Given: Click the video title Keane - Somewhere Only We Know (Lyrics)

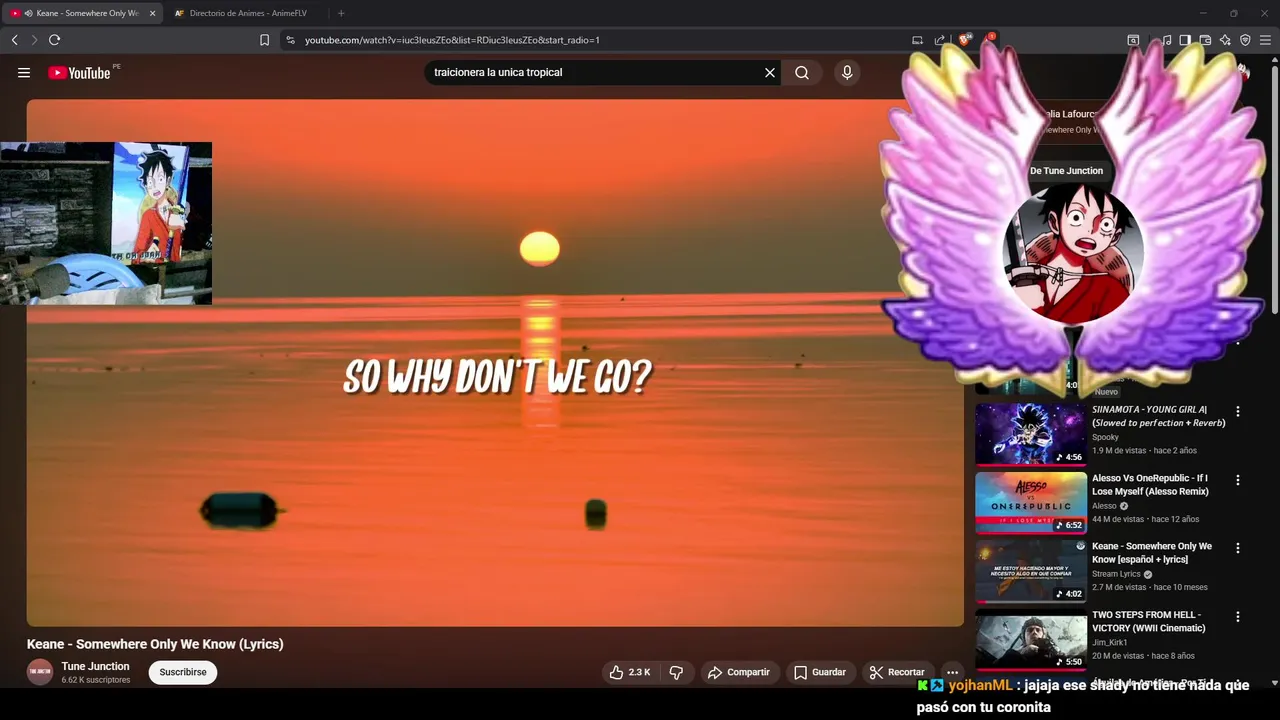Looking at the screenshot, I should 155,644.
